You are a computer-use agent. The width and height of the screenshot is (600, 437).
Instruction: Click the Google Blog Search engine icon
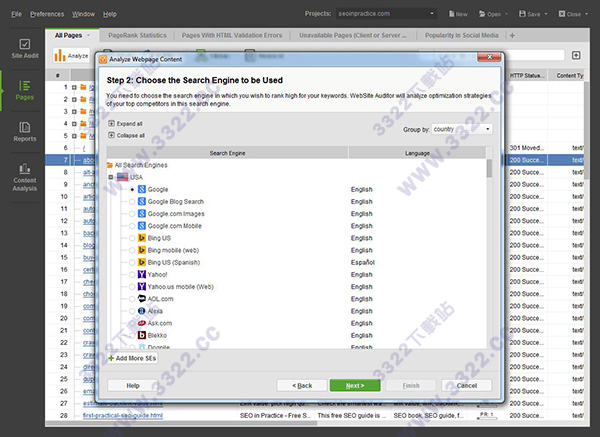tap(142, 201)
